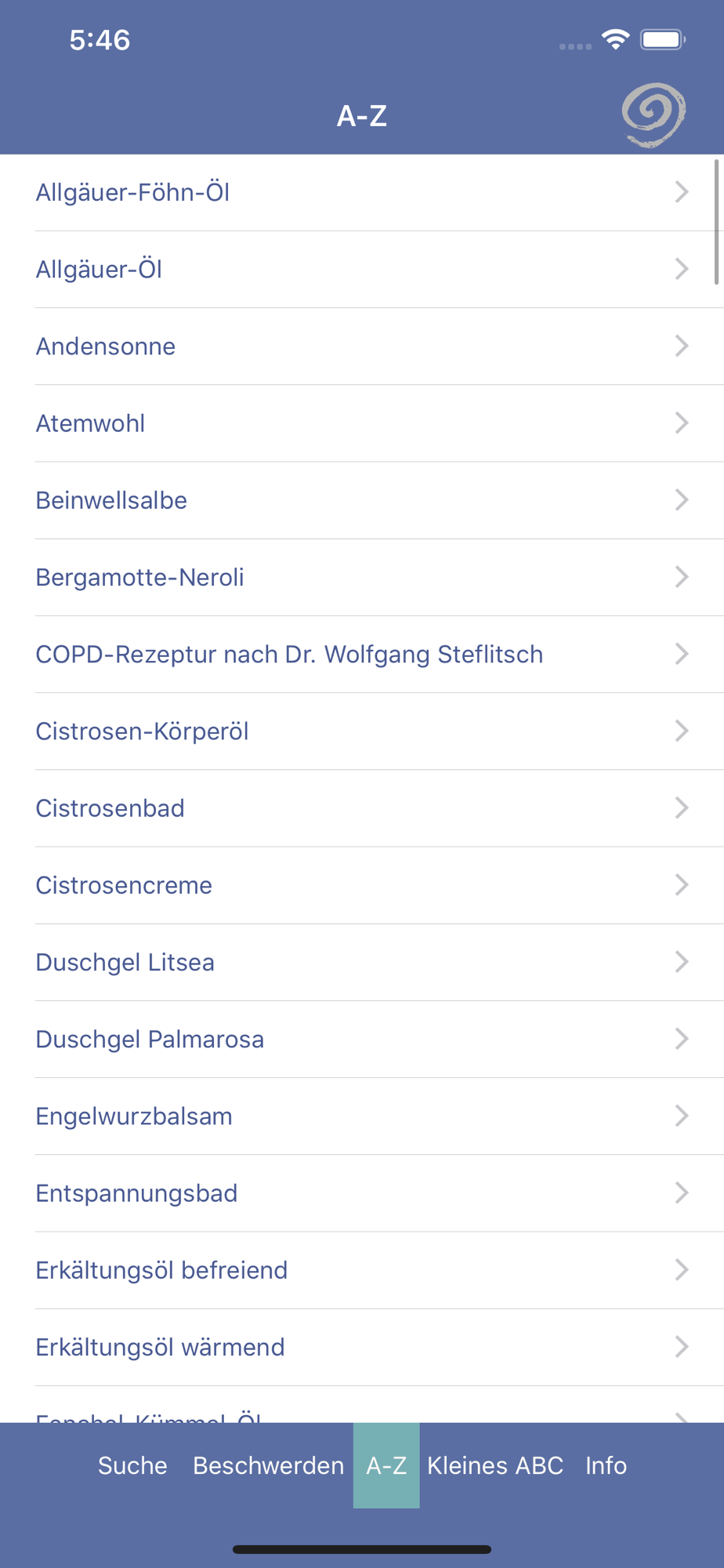
Task: Open COPD-Rezeptur nach Dr. Wolfgang Steflitsch
Action: pyautogui.click(x=289, y=654)
